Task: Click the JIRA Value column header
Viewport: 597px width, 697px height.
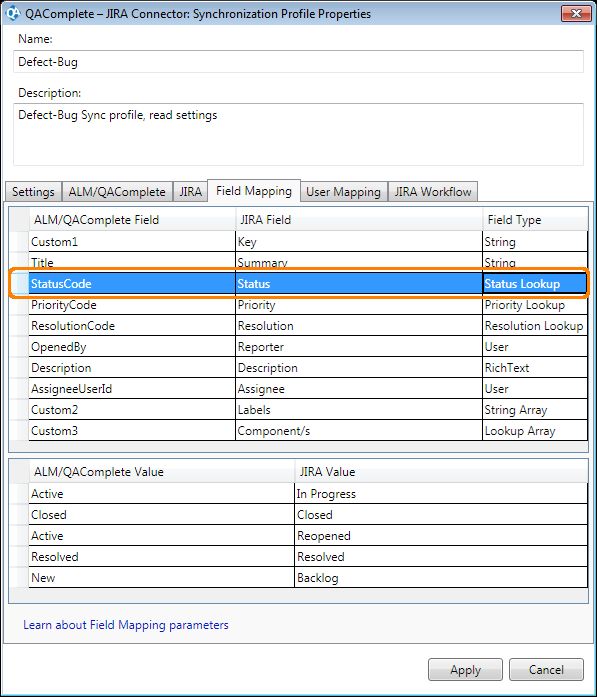Action: [441, 472]
